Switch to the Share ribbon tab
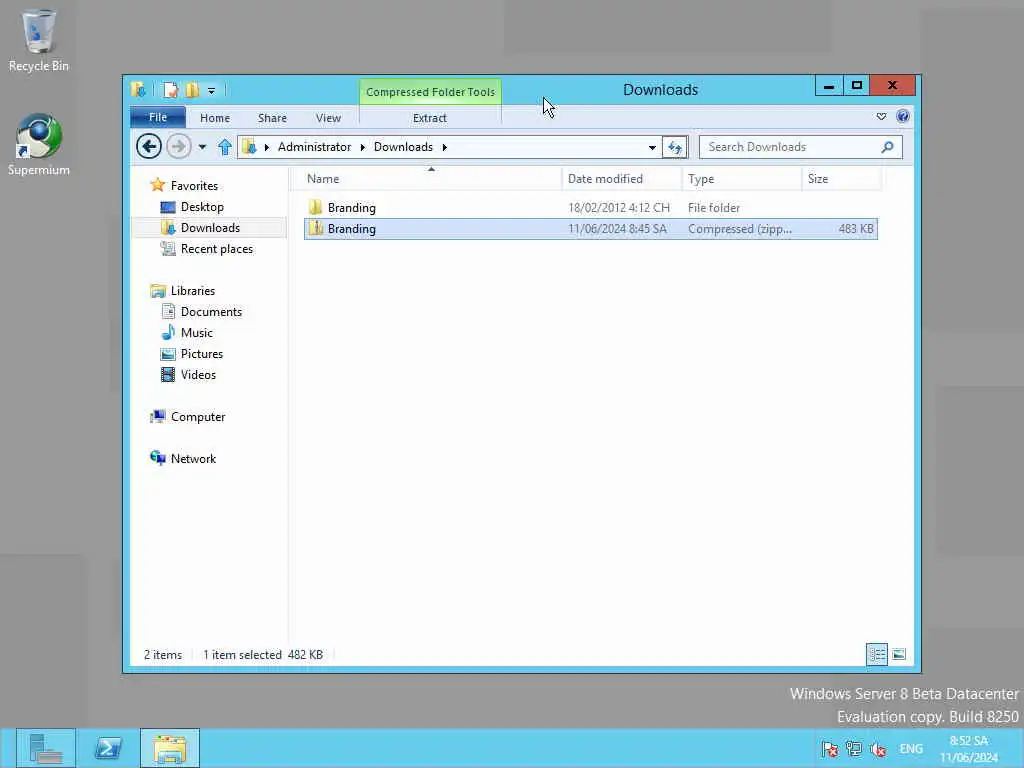Viewport: 1024px width, 768px height. [272, 118]
